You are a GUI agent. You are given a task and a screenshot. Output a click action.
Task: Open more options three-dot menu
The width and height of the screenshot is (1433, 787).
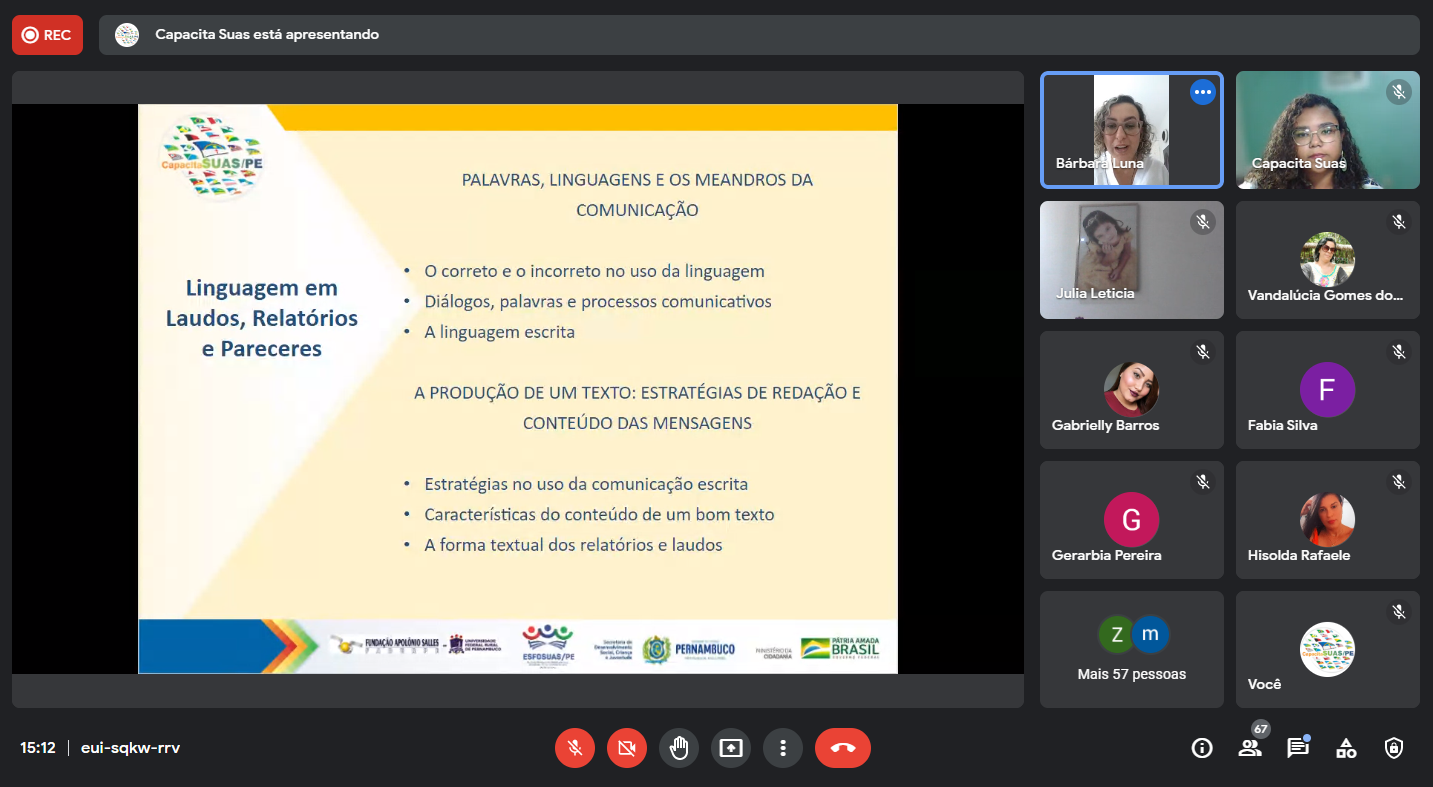pos(783,748)
